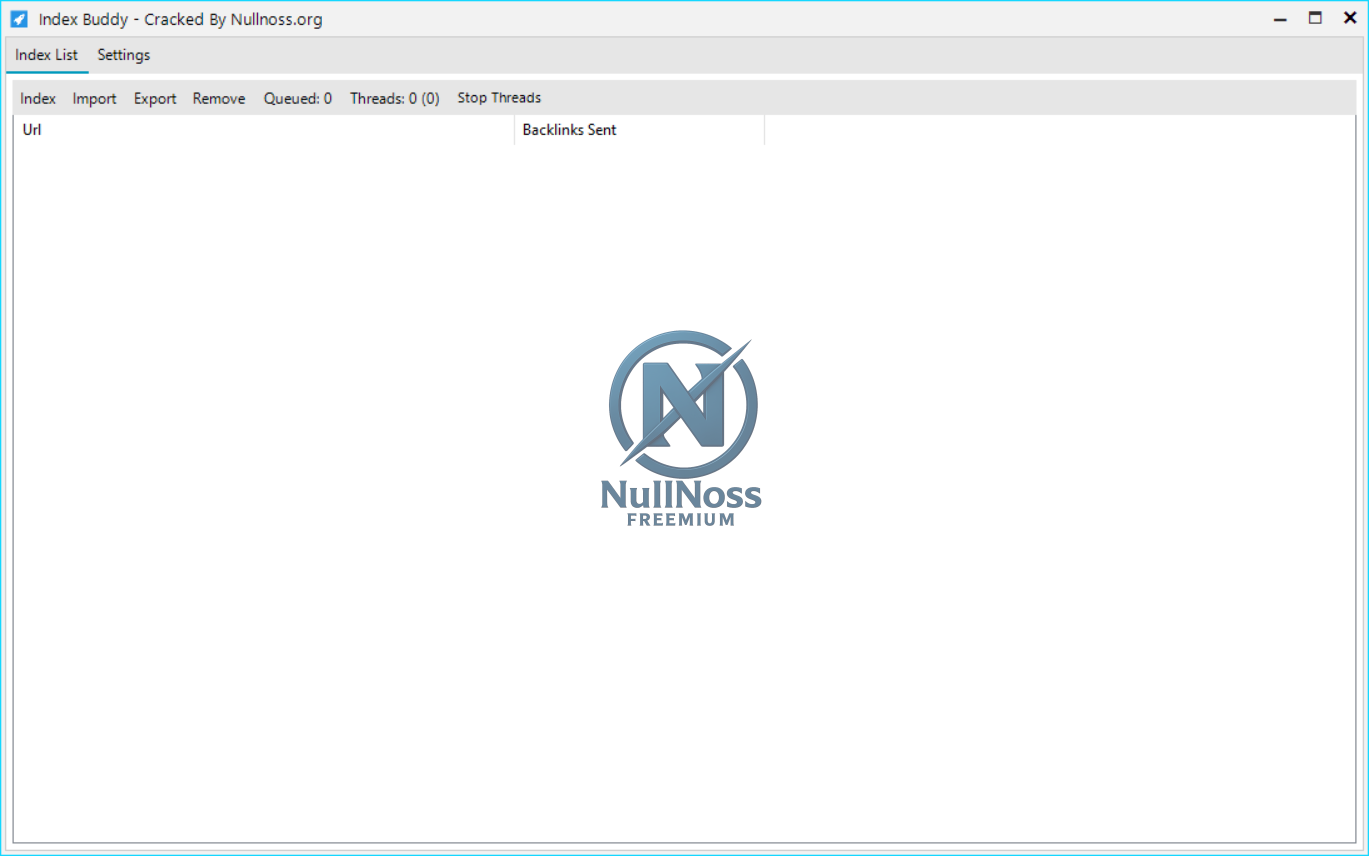
Task: Click Import to load a URL list
Action: pos(94,97)
